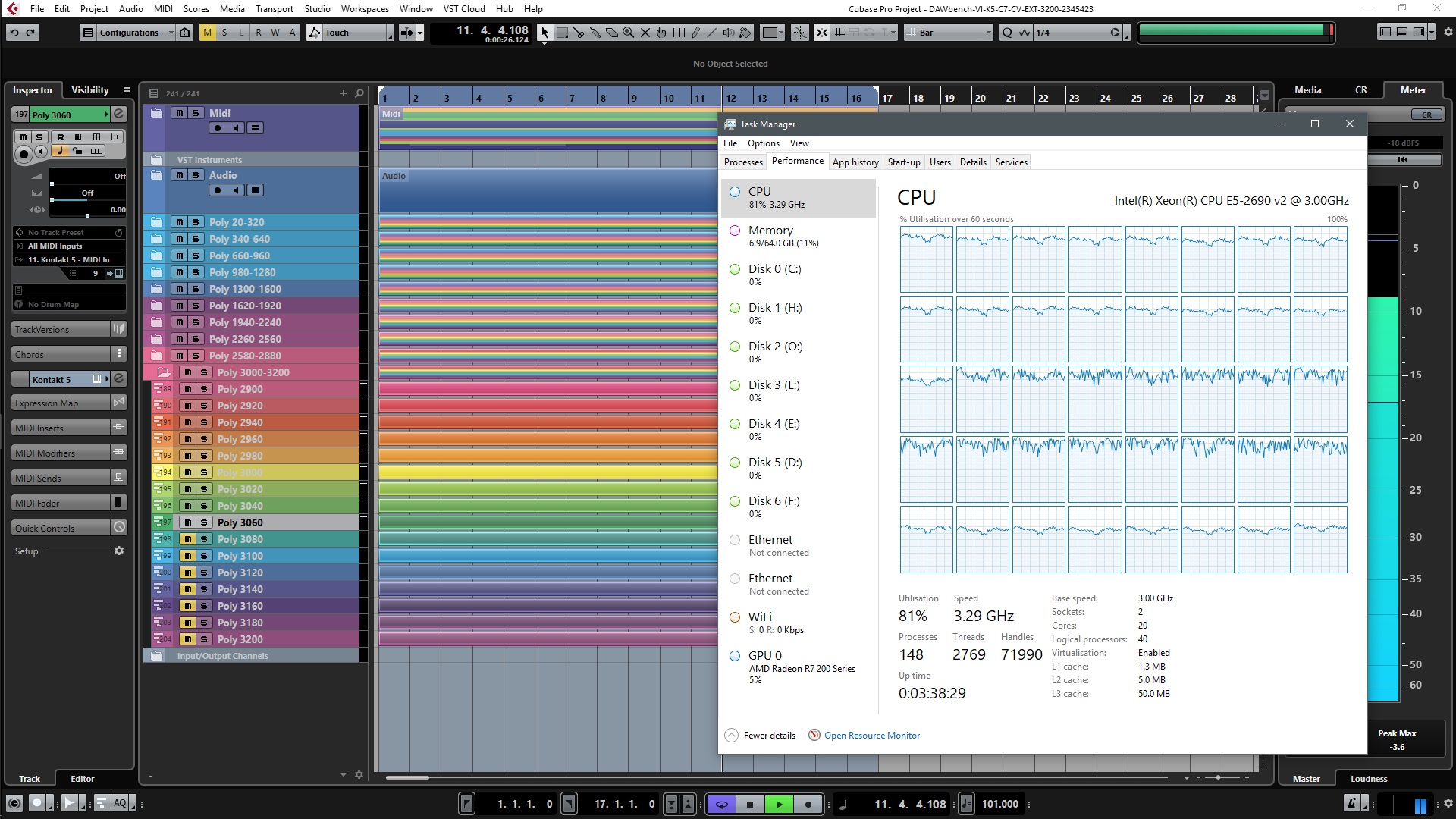Screen dimensions: 1456x819
Task: Select the Zoom tool in toolbar
Action: pyautogui.click(x=628, y=33)
